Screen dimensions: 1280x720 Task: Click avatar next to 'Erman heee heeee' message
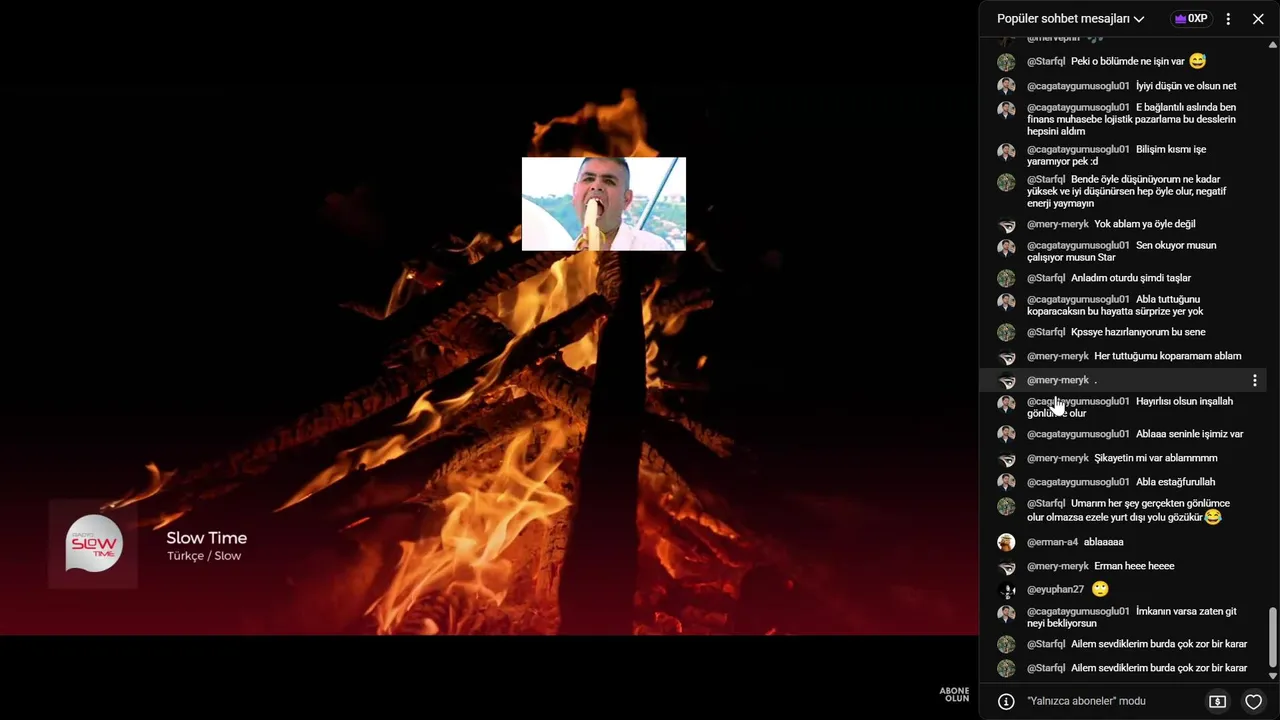1006,568
